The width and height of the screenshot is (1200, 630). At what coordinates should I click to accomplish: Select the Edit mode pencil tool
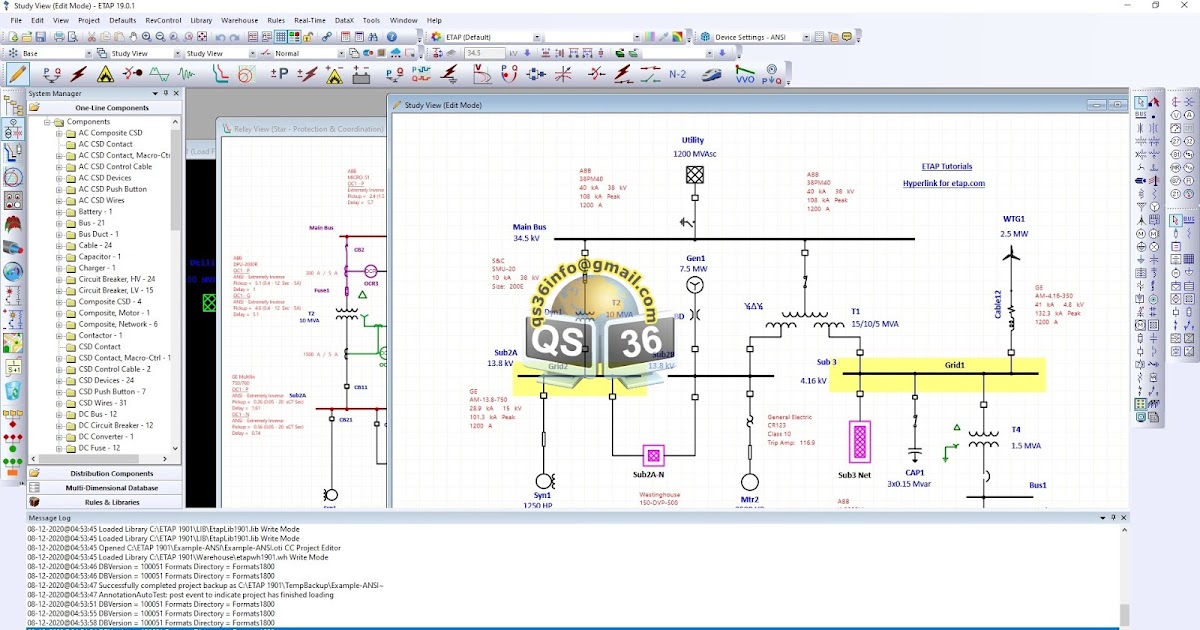click(x=17, y=74)
